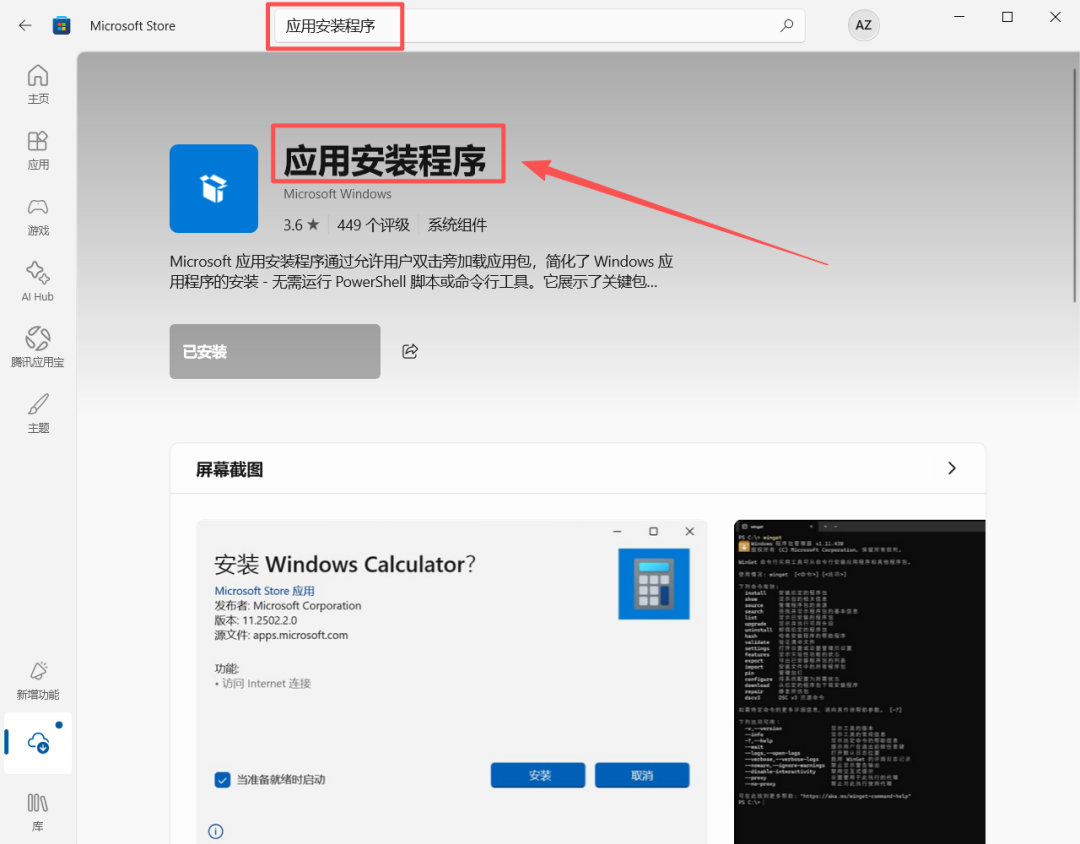This screenshot has width=1080, height=844.
Task: Switch to the 应用 apps section
Action: (x=38, y=150)
